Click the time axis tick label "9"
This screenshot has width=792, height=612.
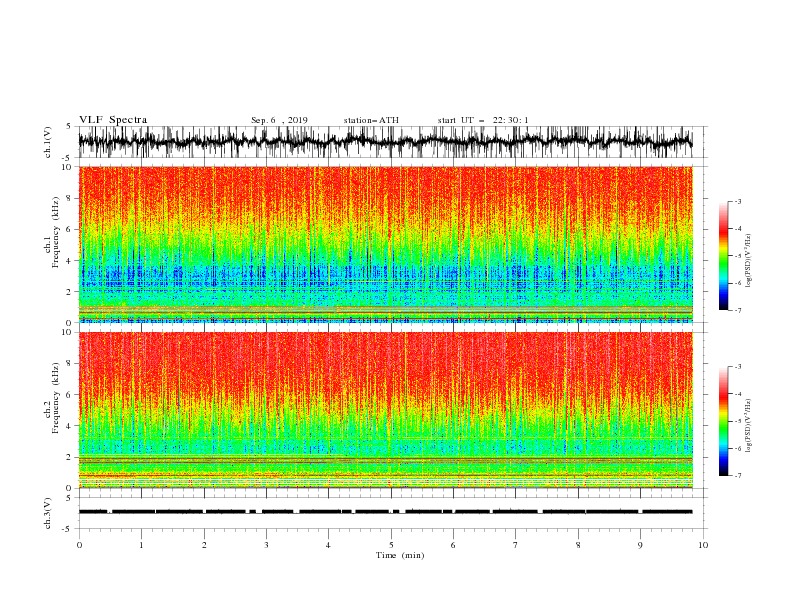pyautogui.click(x=640, y=545)
